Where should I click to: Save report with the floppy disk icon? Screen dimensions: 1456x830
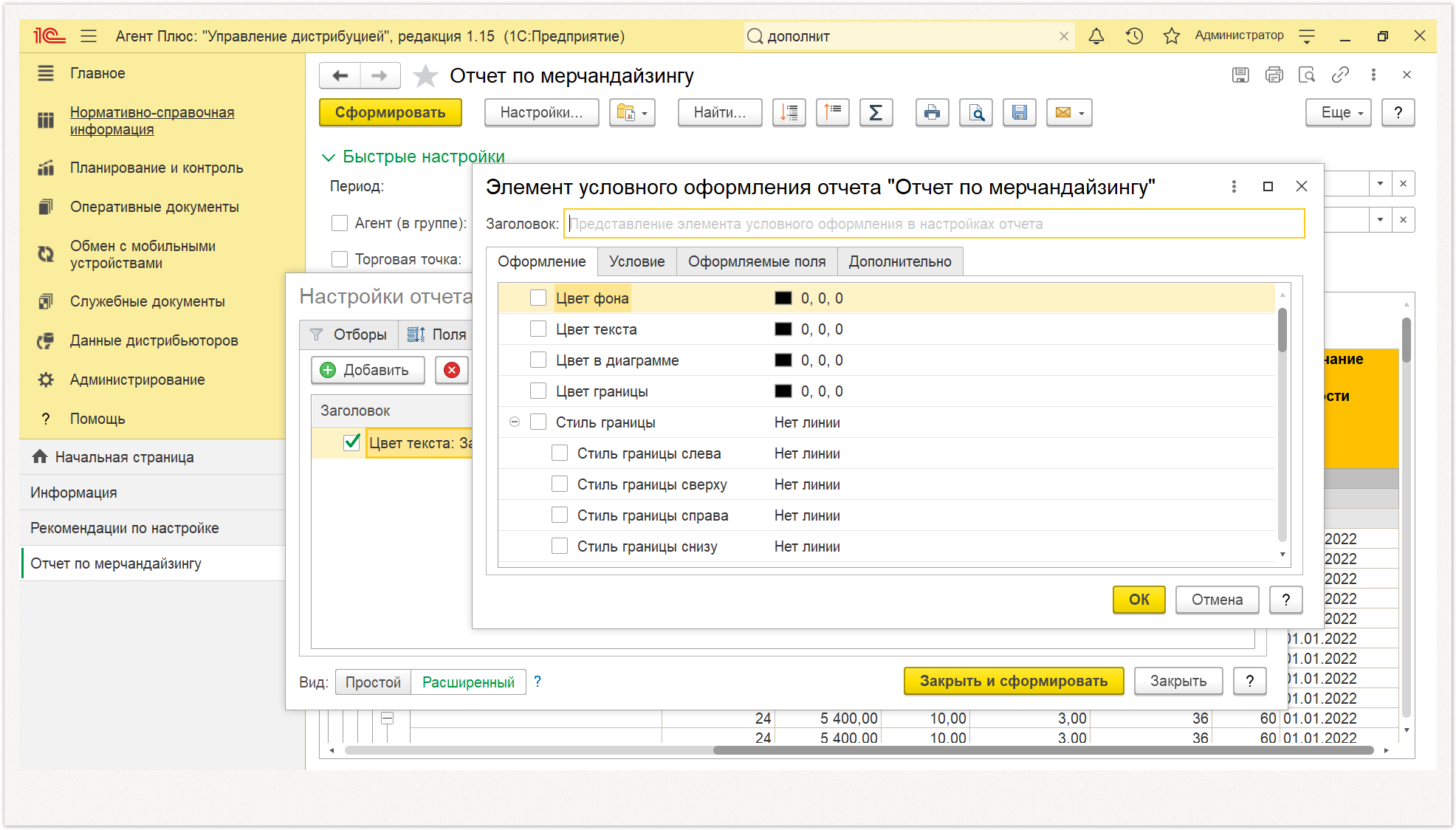tap(1020, 113)
